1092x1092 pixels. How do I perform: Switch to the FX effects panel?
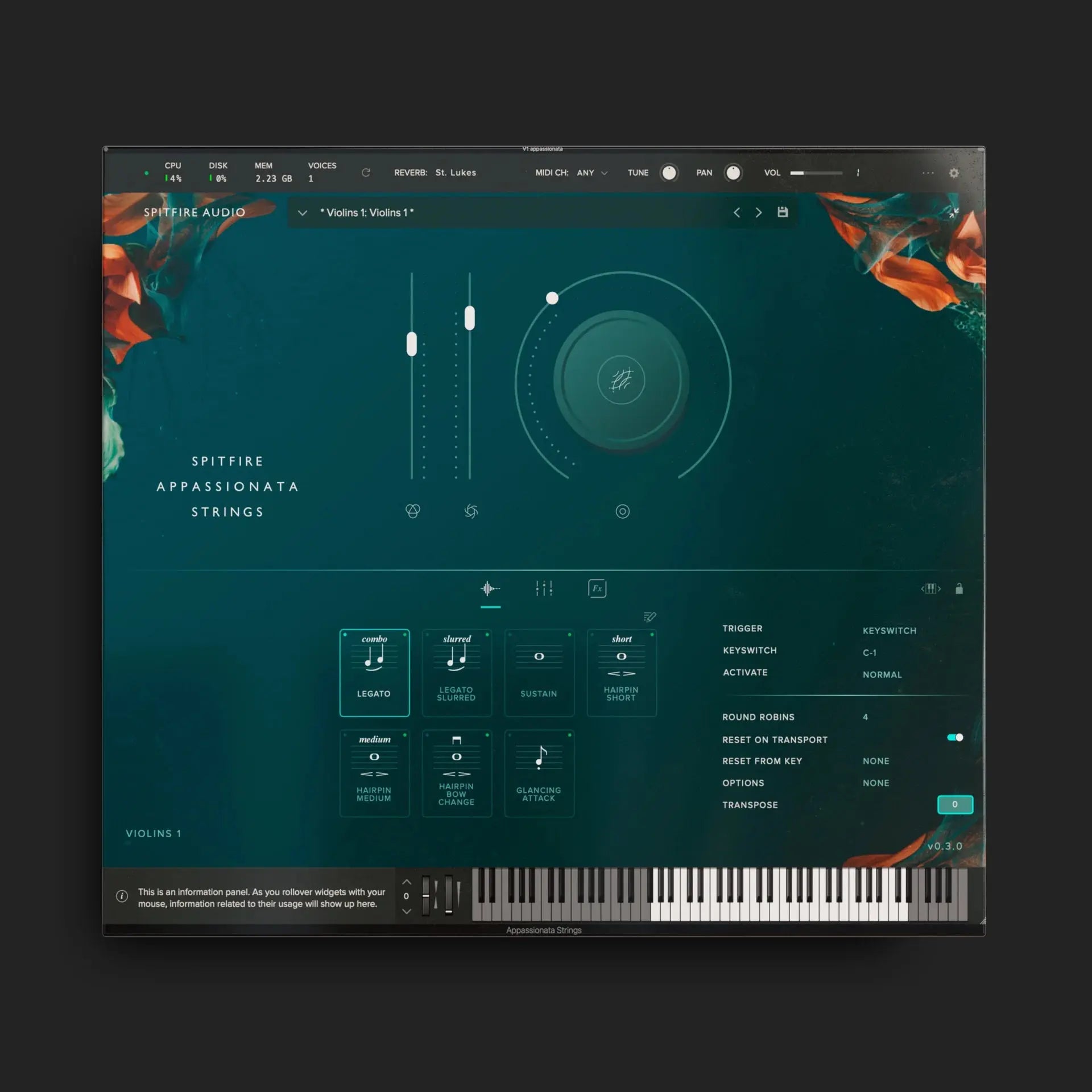(597, 589)
